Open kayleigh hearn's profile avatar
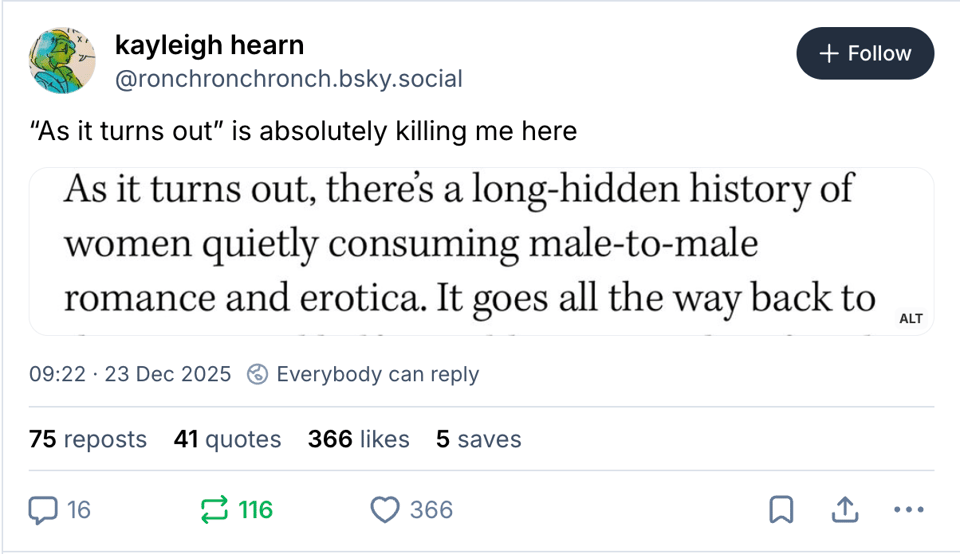The image size is (960, 554). (x=63, y=60)
